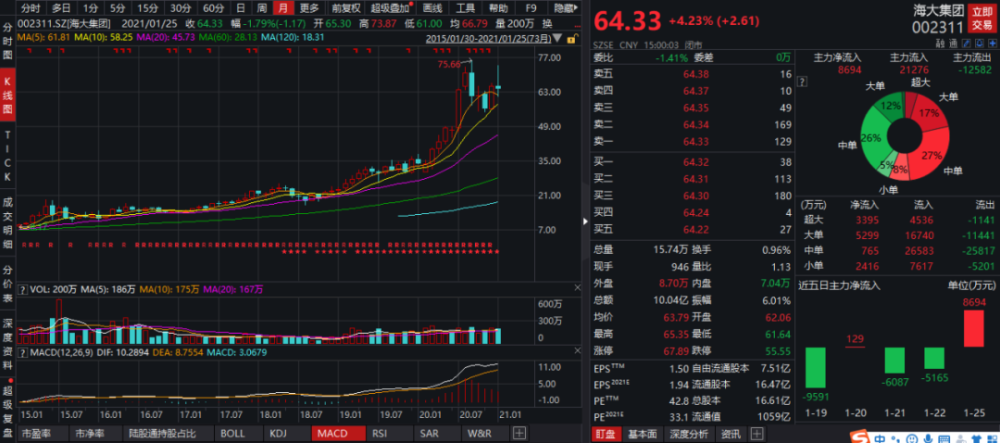Switch chart period to 5分
Image resolution: width=1000 pixels, height=443 pixels.
tap(117, 8)
